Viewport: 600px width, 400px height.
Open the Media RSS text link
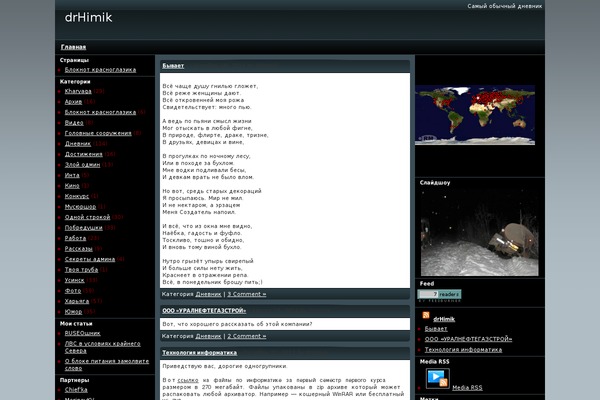pos(467,388)
